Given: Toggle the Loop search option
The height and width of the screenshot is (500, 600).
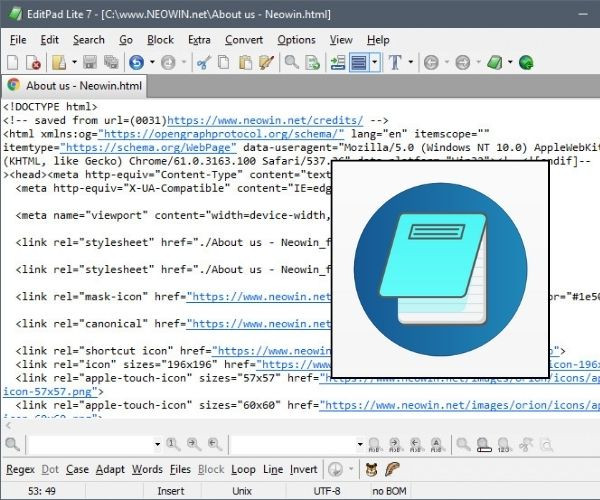Looking at the screenshot, I should (x=243, y=469).
